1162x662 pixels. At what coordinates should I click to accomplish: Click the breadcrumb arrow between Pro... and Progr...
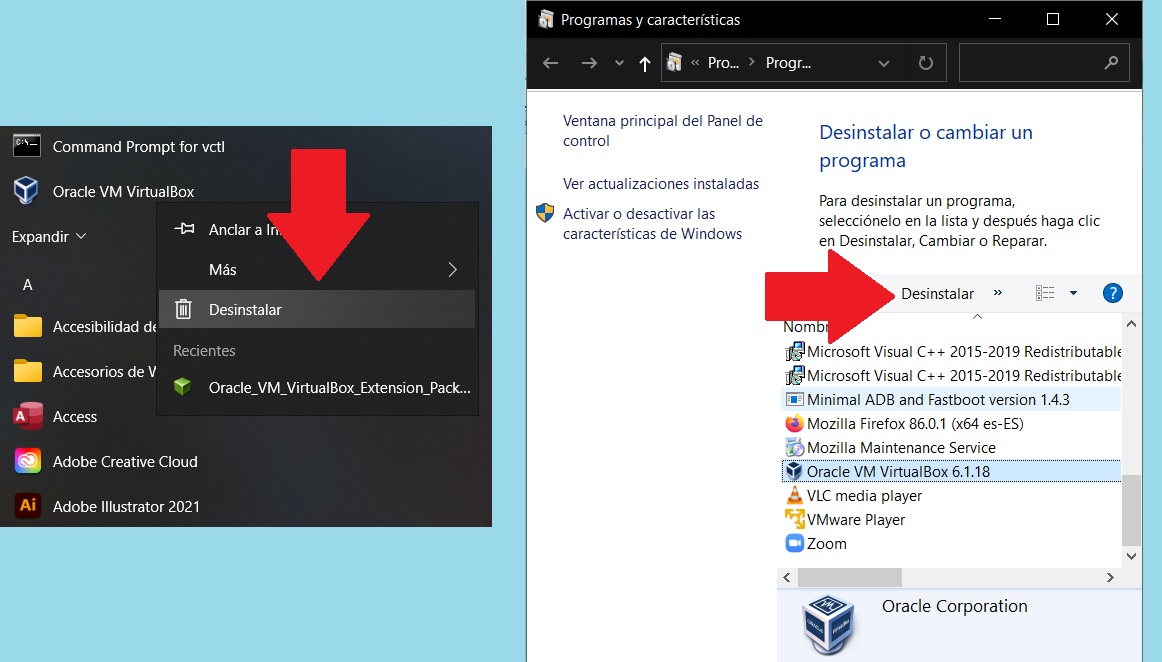(x=751, y=62)
